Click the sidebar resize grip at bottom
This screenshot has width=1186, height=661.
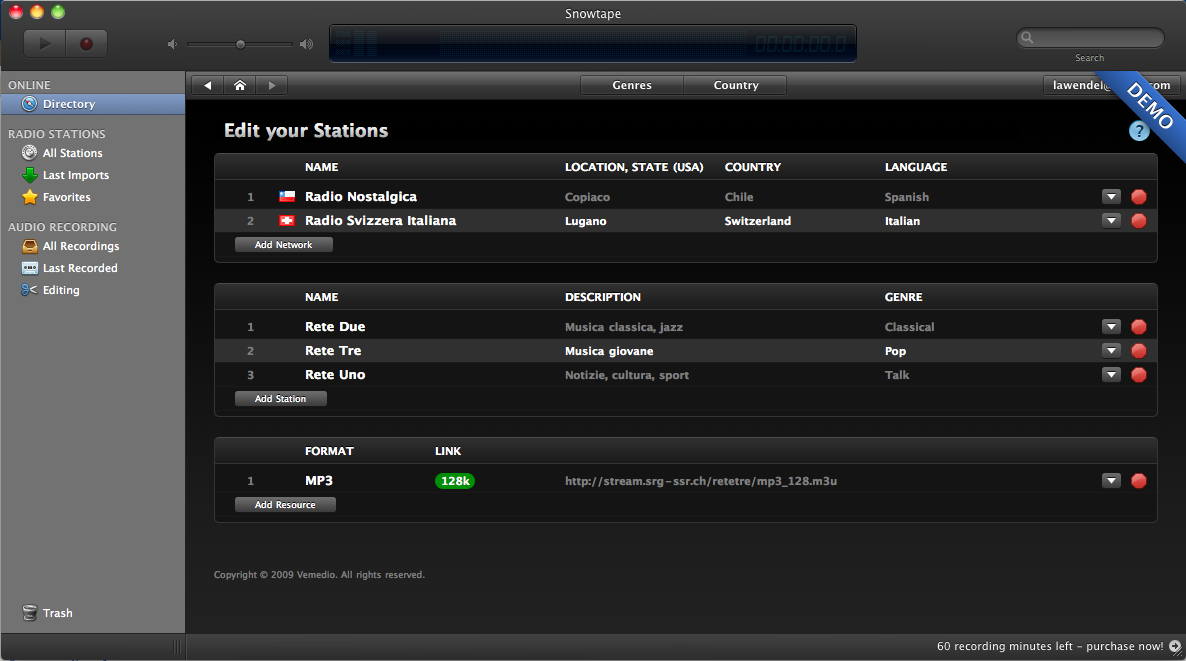[x=177, y=646]
